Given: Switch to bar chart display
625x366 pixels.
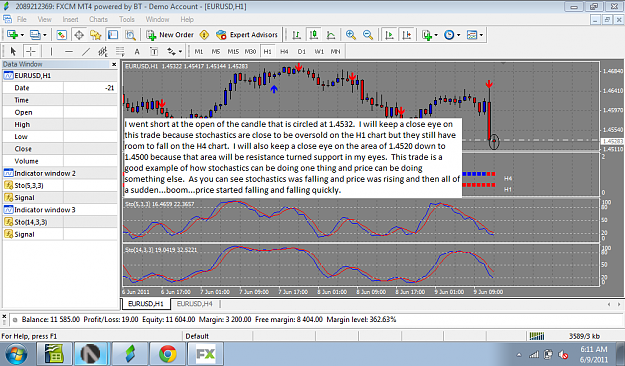Looking at the screenshot, I should click(x=296, y=35).
